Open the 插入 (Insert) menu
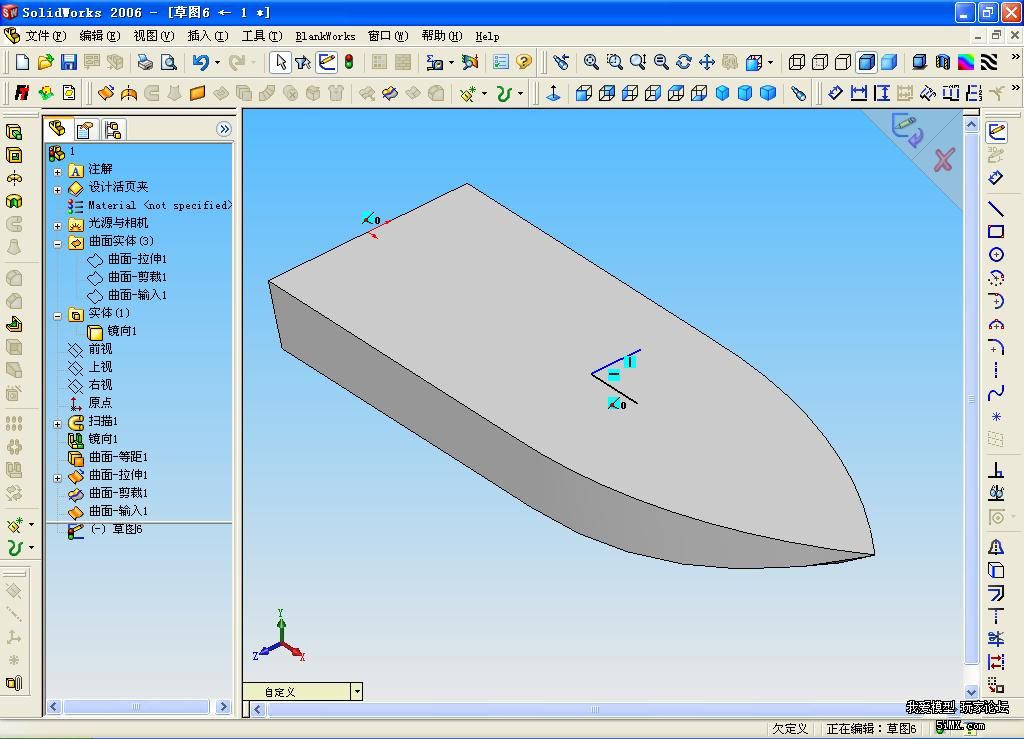The width and height of the screenshot is (1024, 739). 208,36
